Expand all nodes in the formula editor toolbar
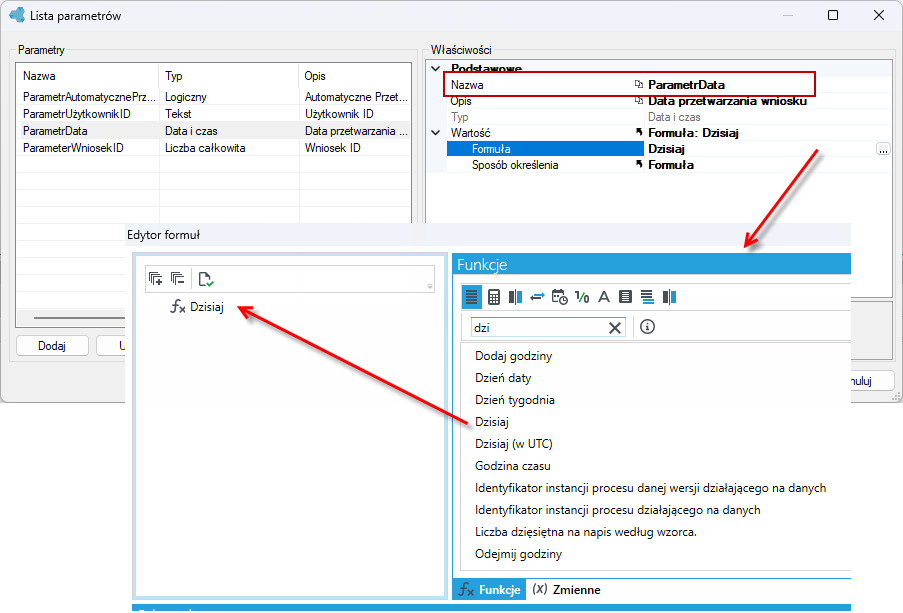This screenshot has width=903, height=613. [x=155, y=279]
